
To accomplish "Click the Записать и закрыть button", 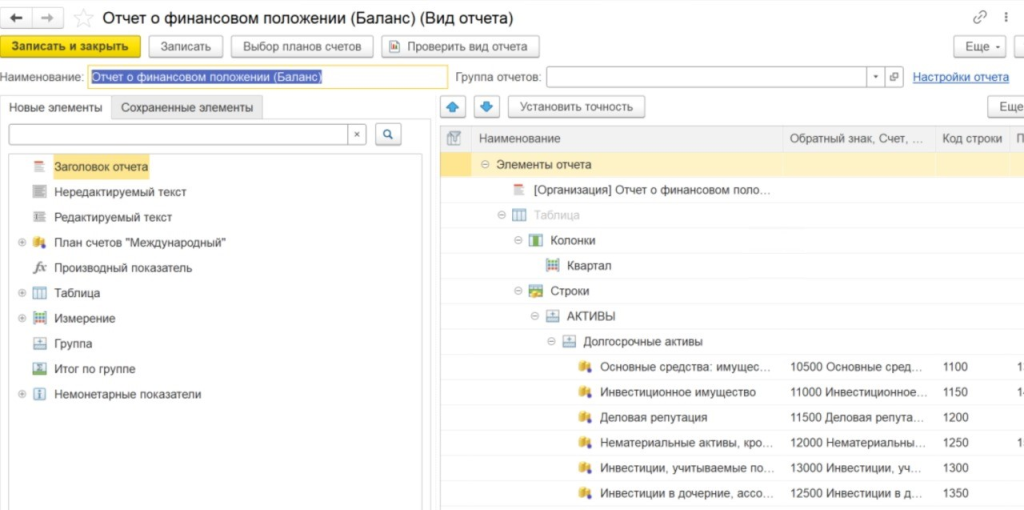I will pyautogui.click(x=70, y=46).
